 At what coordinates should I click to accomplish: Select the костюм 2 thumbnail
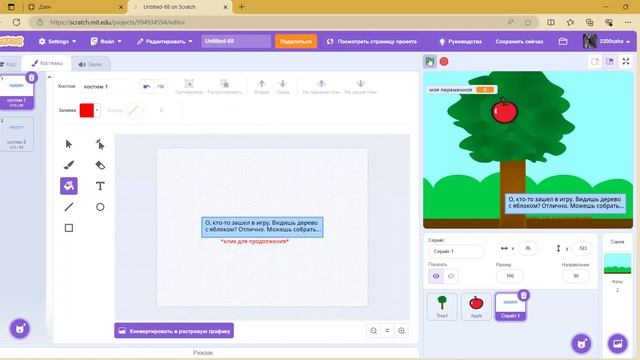coord(16,134)
